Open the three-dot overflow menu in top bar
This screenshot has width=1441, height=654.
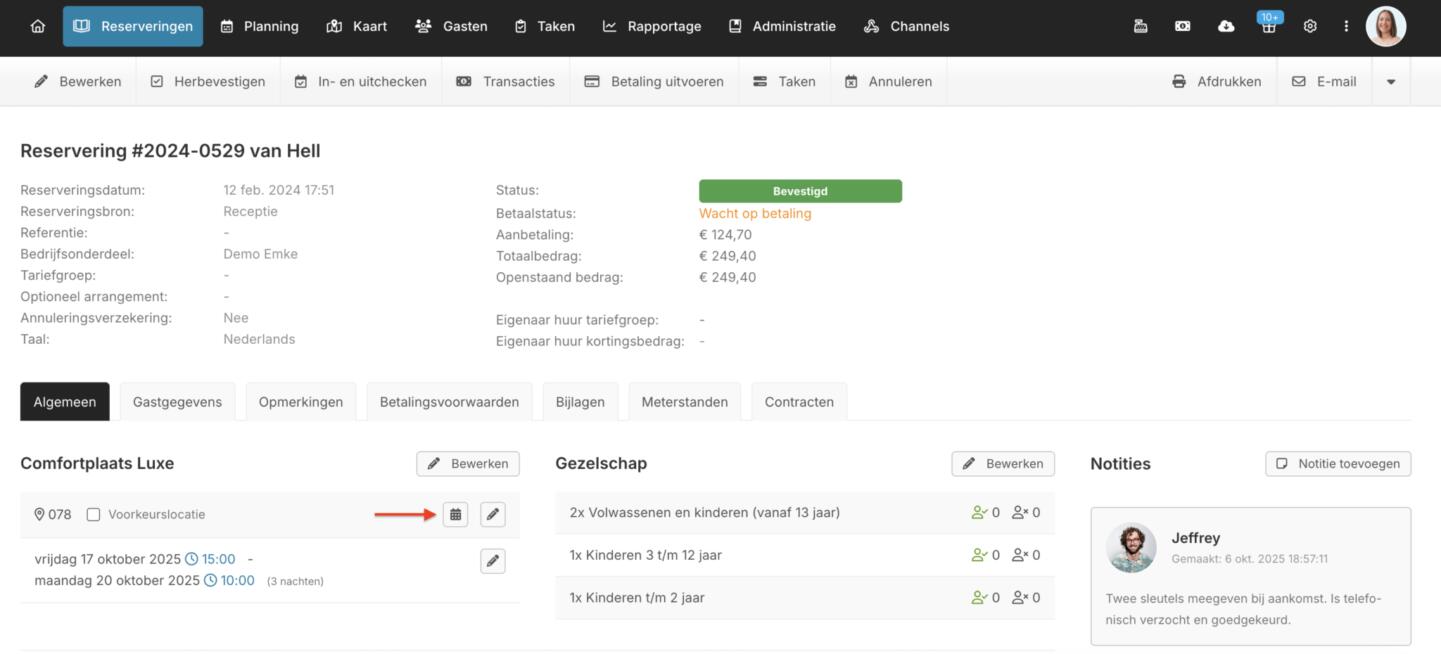pyautogui.click(x=1346, y=27)
